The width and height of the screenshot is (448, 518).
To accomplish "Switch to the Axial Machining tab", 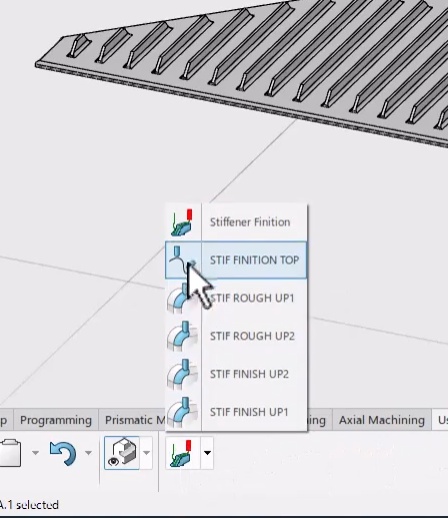I will coord(381,420).
